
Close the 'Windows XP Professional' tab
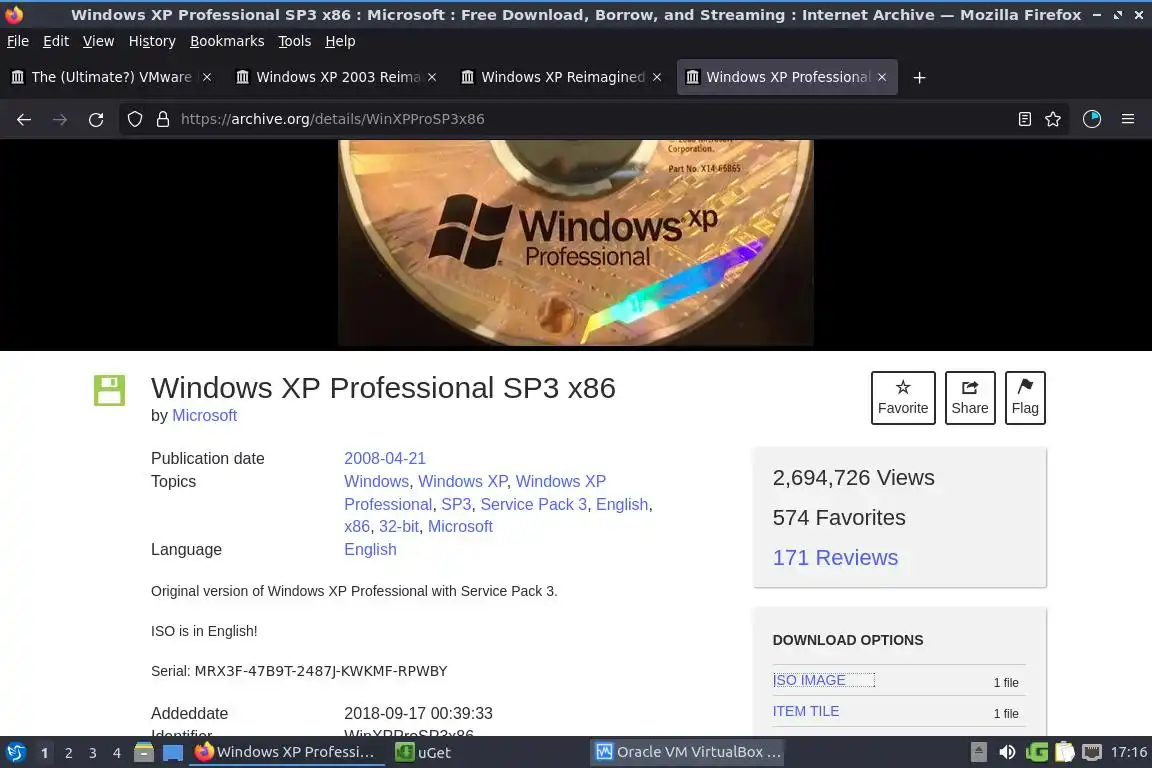[x=882, y=77]
